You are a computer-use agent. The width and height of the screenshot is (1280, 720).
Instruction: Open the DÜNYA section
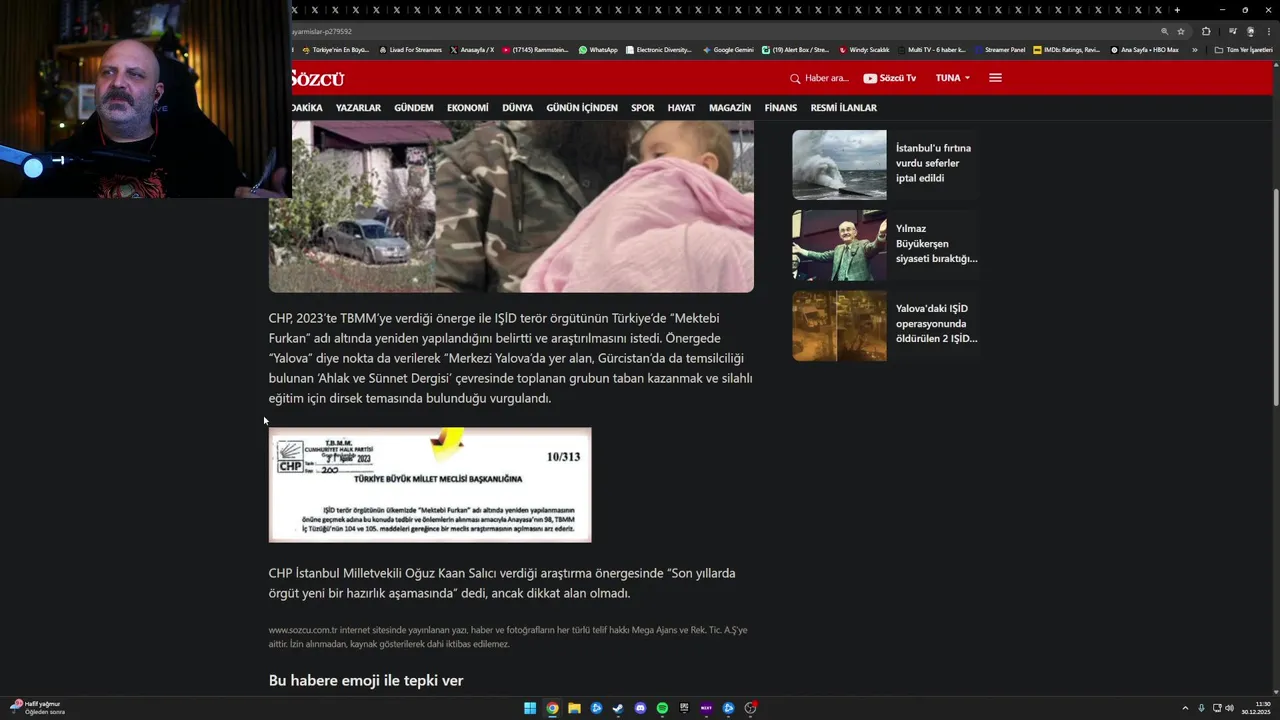pos(518,108)
